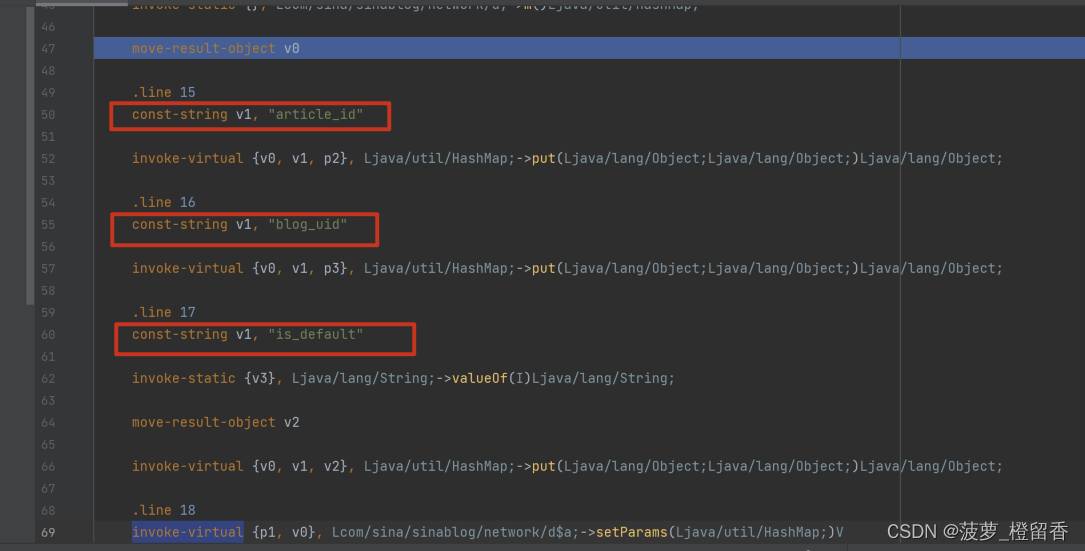Click the vertical scrollbar thumb left of gutter
Image resolution: width=1085 pixels, height=551 pixels.
tap(30, 156)
